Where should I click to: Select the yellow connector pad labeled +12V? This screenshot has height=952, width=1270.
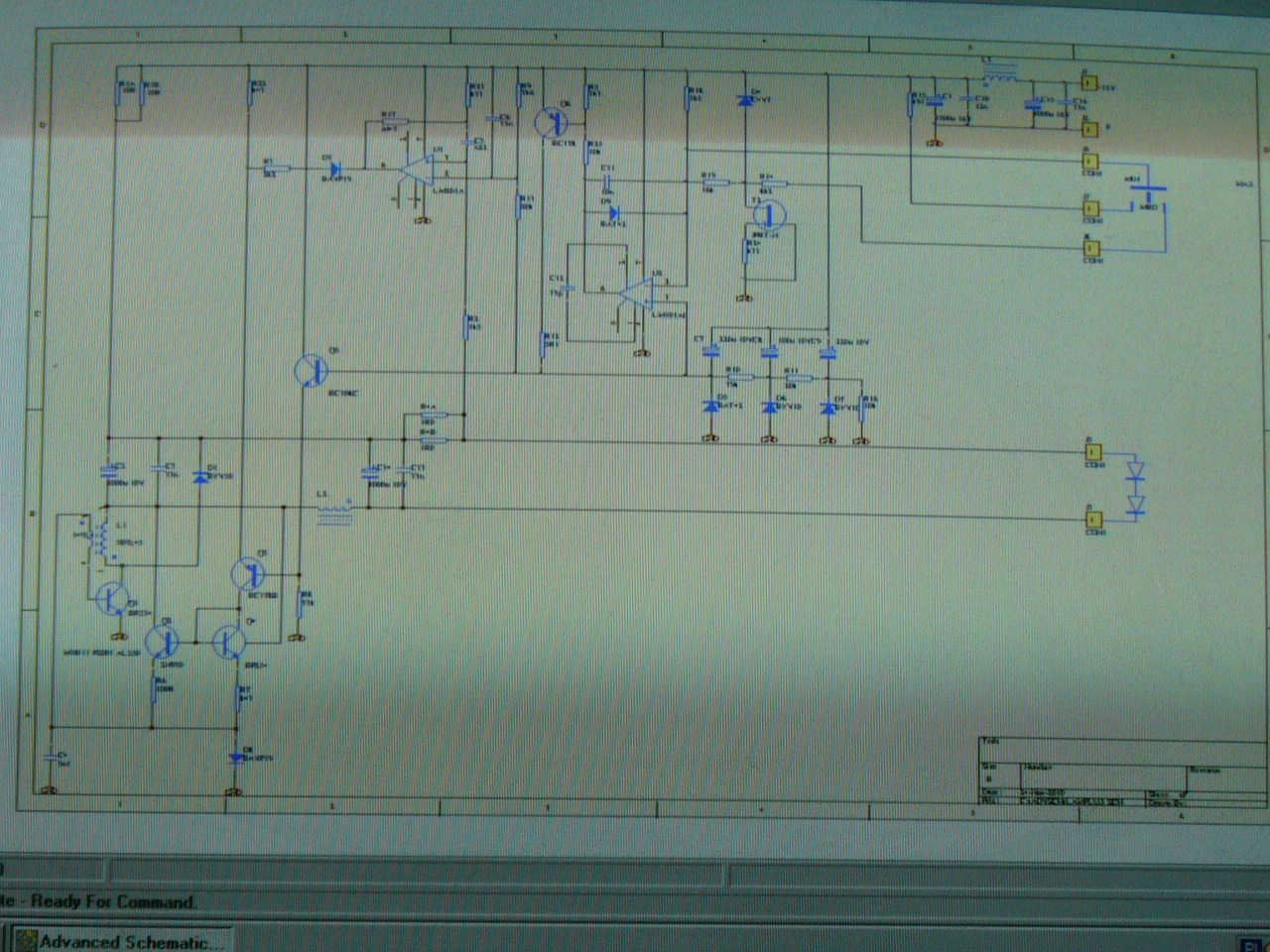pyautogui.click(x=1088, y=83)
